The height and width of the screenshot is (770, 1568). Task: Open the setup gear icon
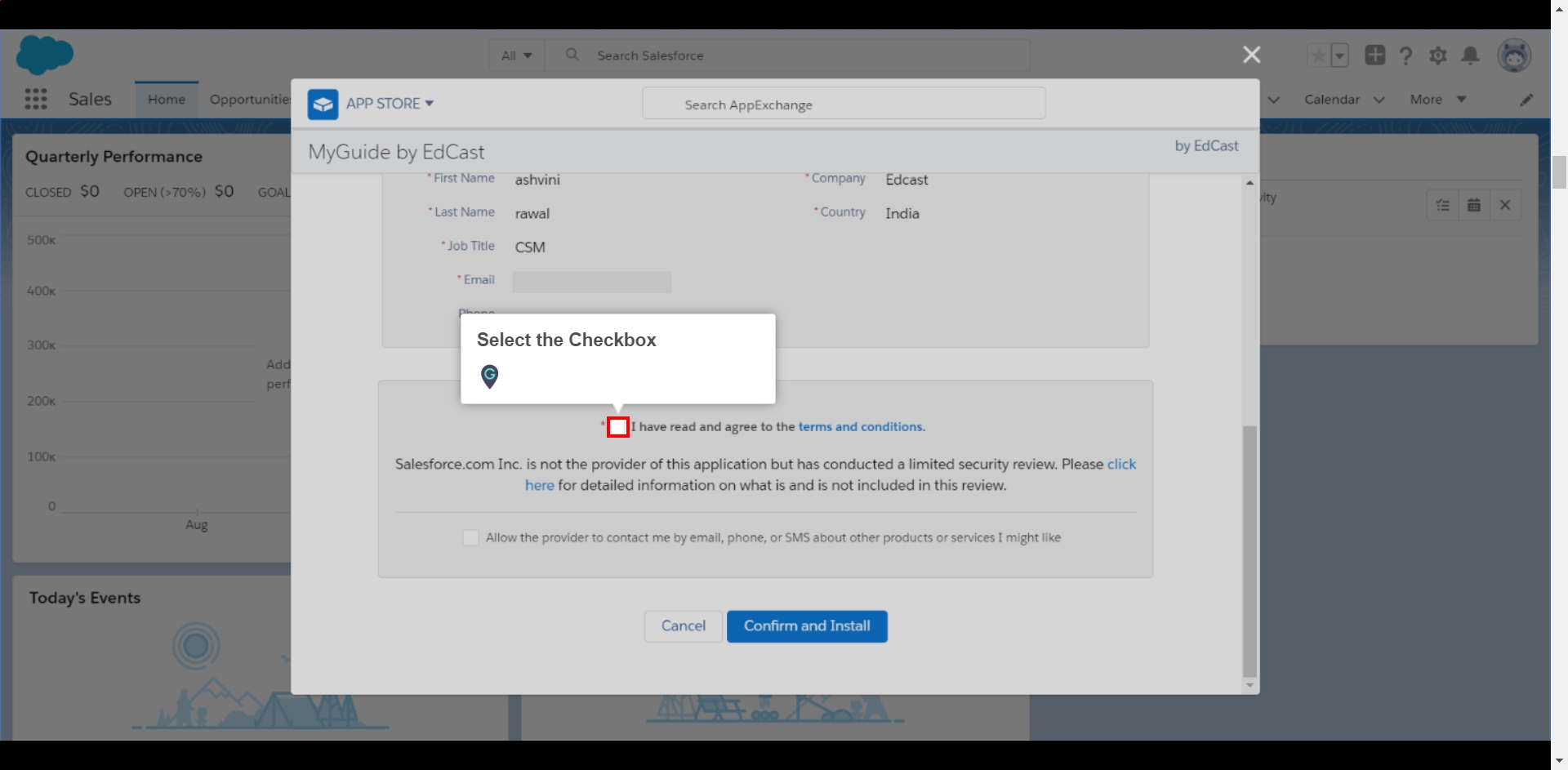1438,56
